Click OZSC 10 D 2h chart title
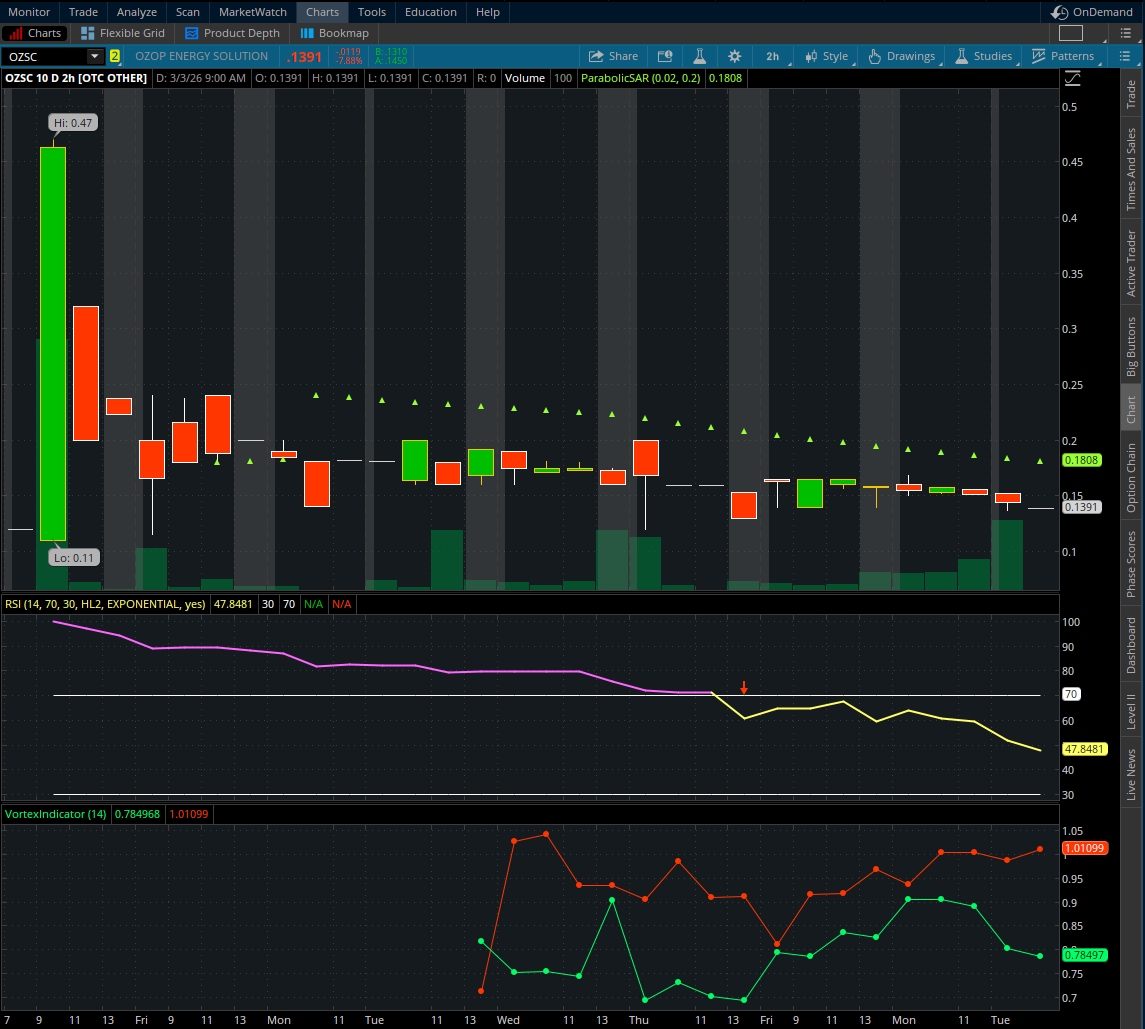The image size is (1145, 1029). [76, 78]
